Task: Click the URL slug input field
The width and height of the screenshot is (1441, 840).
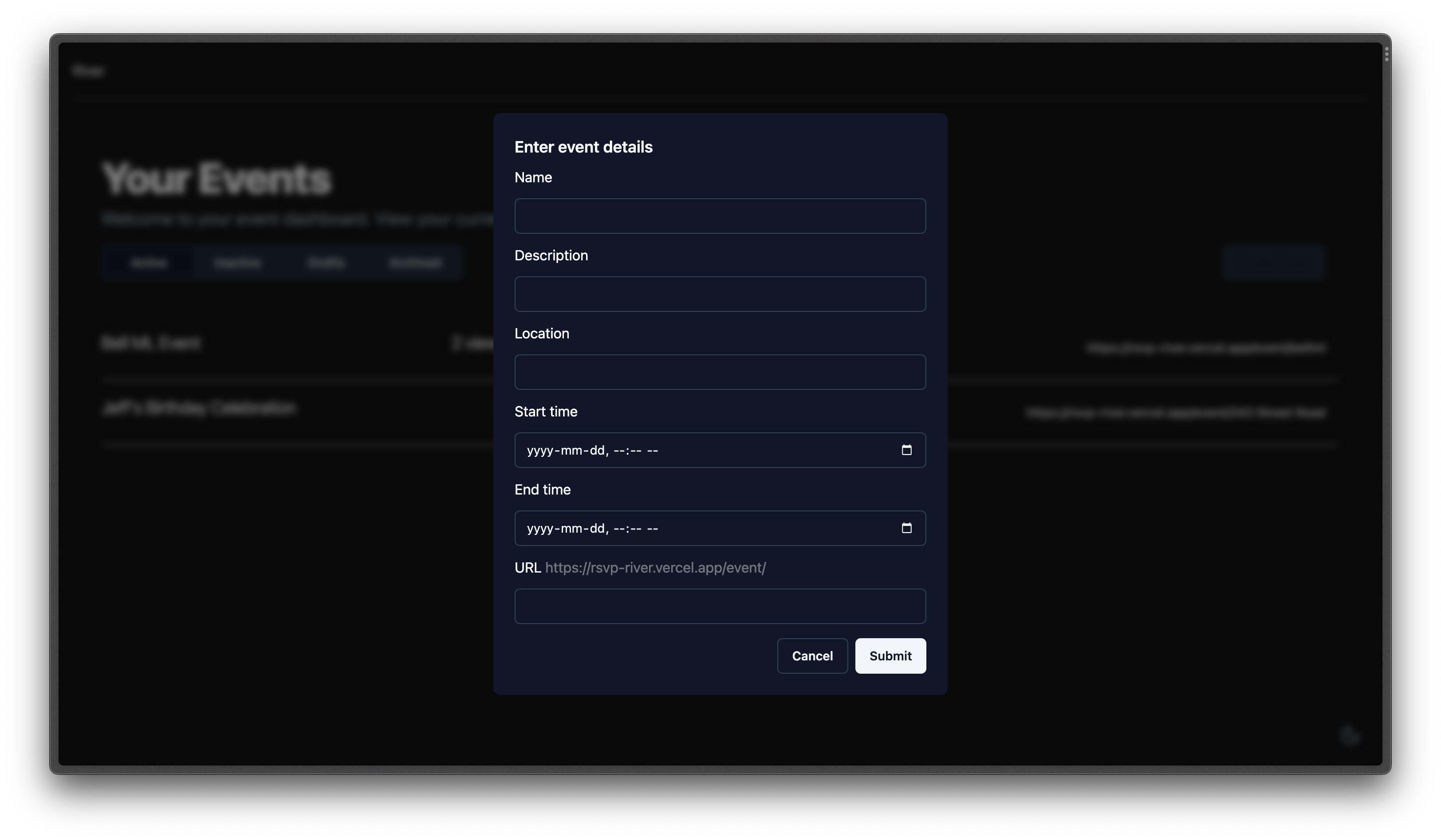Action: click(719, 606)
